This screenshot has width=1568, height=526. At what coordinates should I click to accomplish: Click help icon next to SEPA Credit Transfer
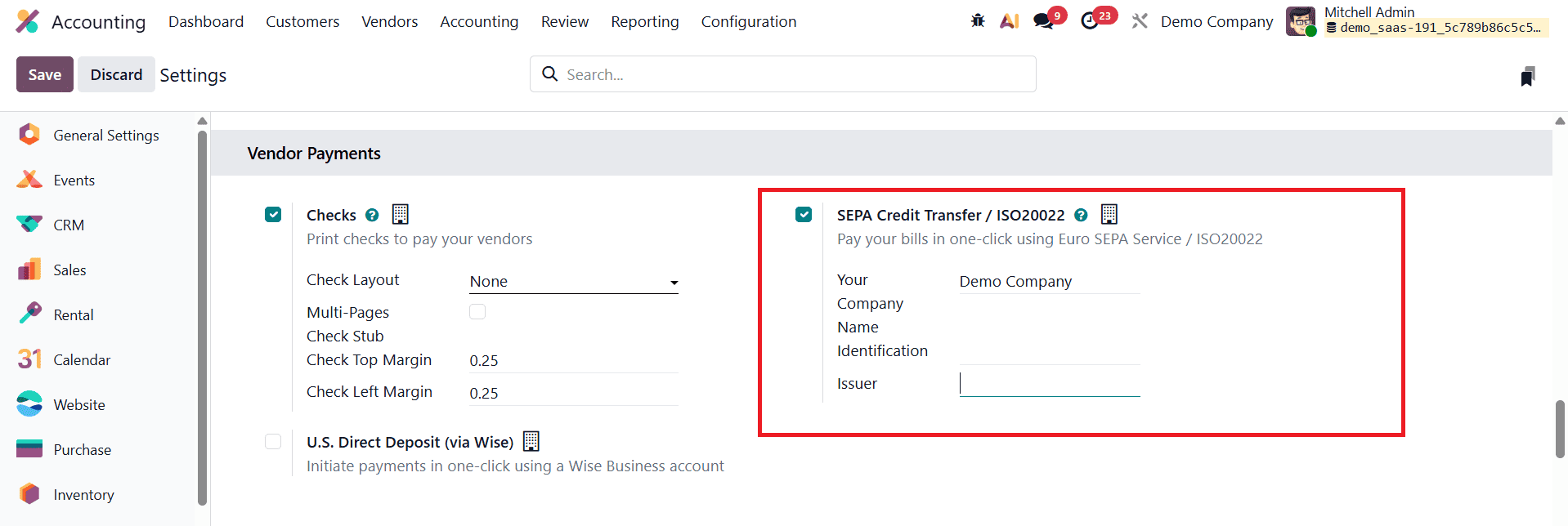pos(1081,215)
